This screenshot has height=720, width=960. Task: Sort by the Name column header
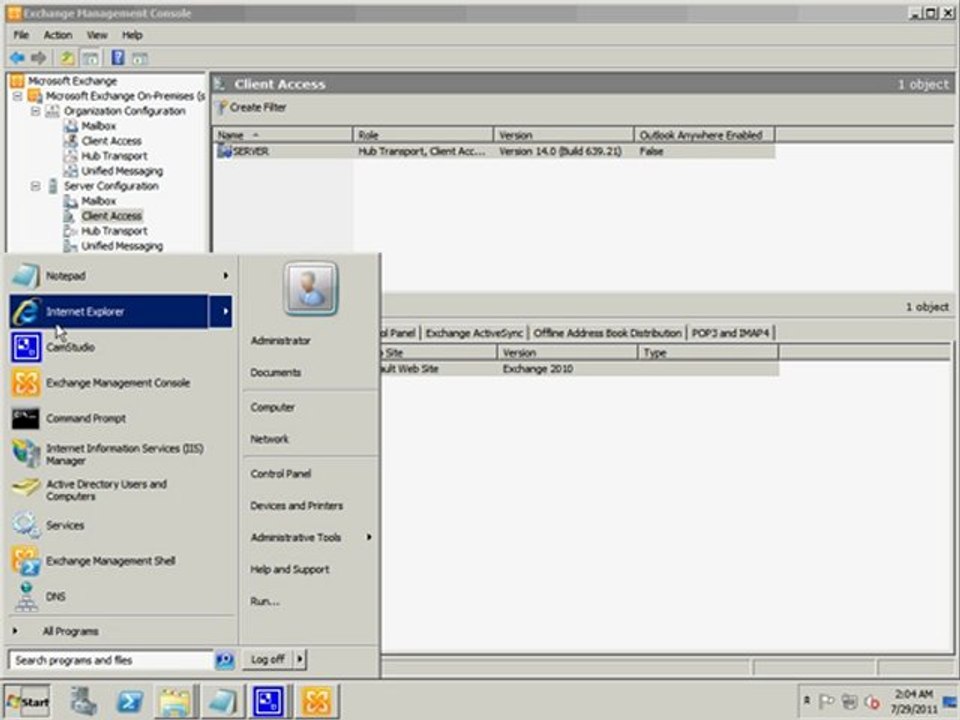point(283,135)
